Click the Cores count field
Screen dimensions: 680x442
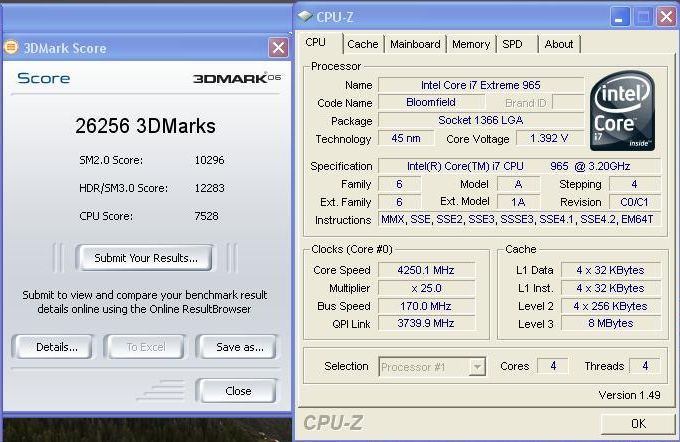(553, 366)
